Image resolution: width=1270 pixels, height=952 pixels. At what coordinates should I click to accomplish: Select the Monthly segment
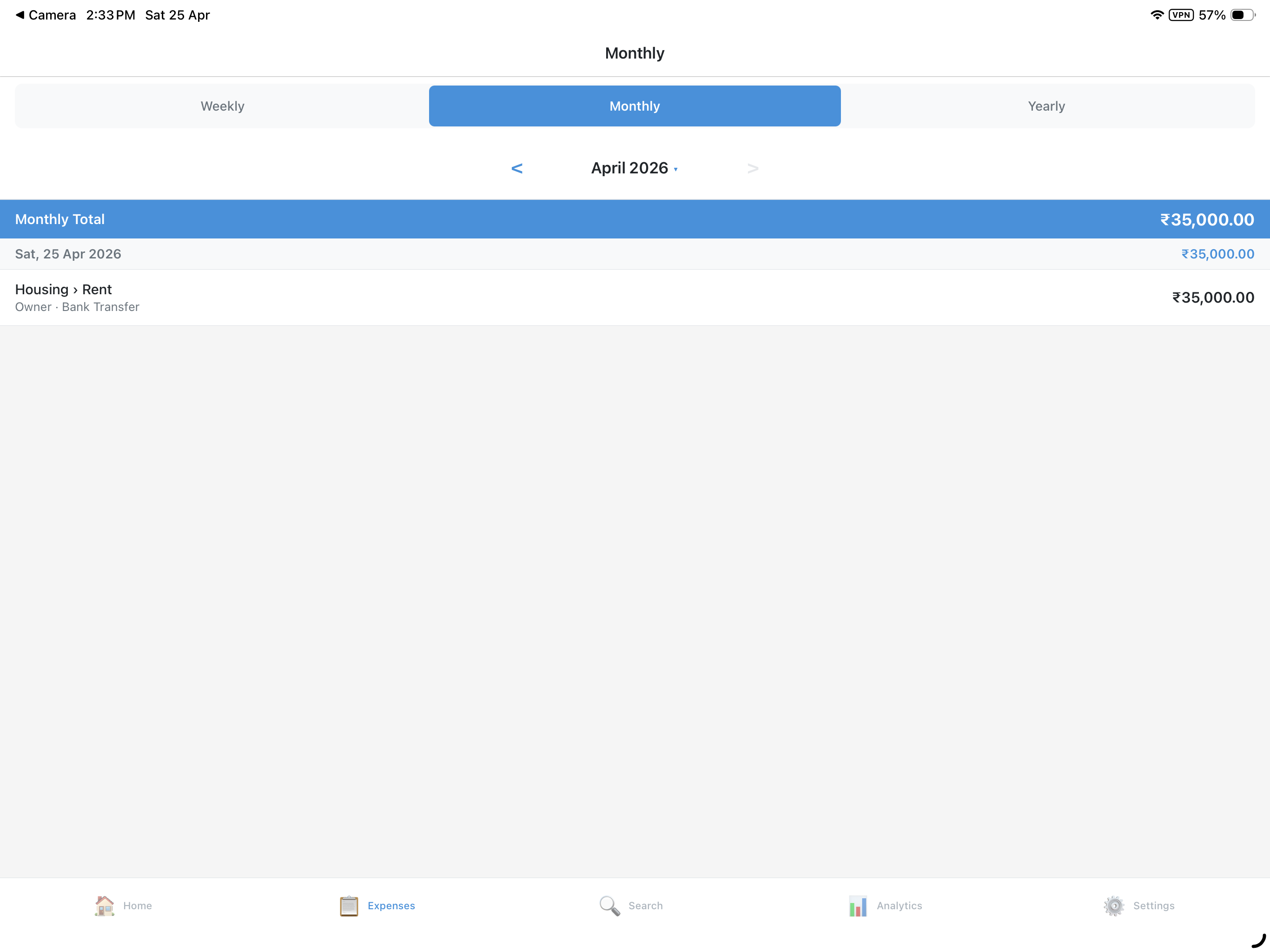pyautogui.click(x=635, y=106)
